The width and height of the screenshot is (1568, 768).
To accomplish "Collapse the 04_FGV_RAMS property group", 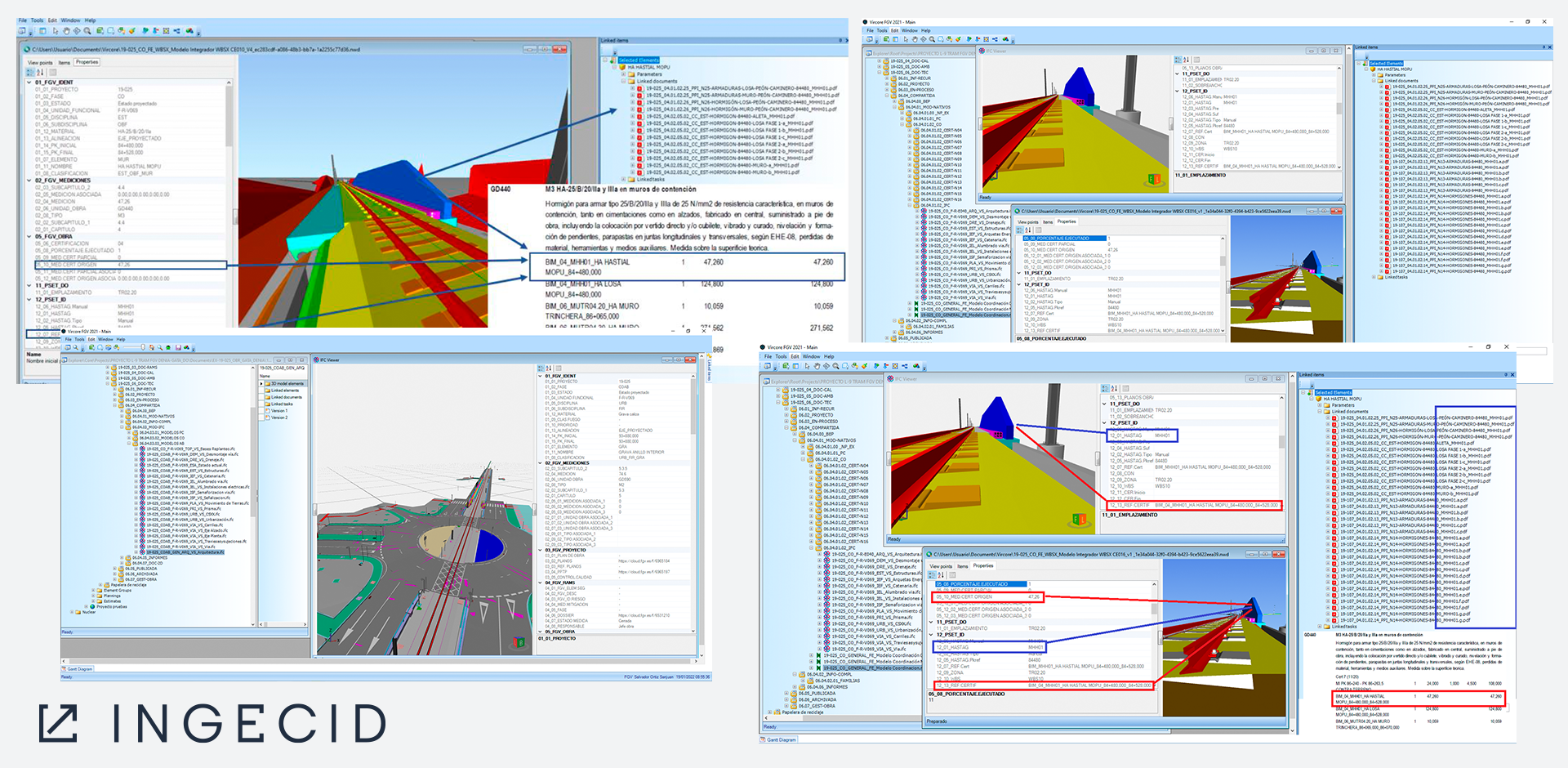I will (541, 583).
